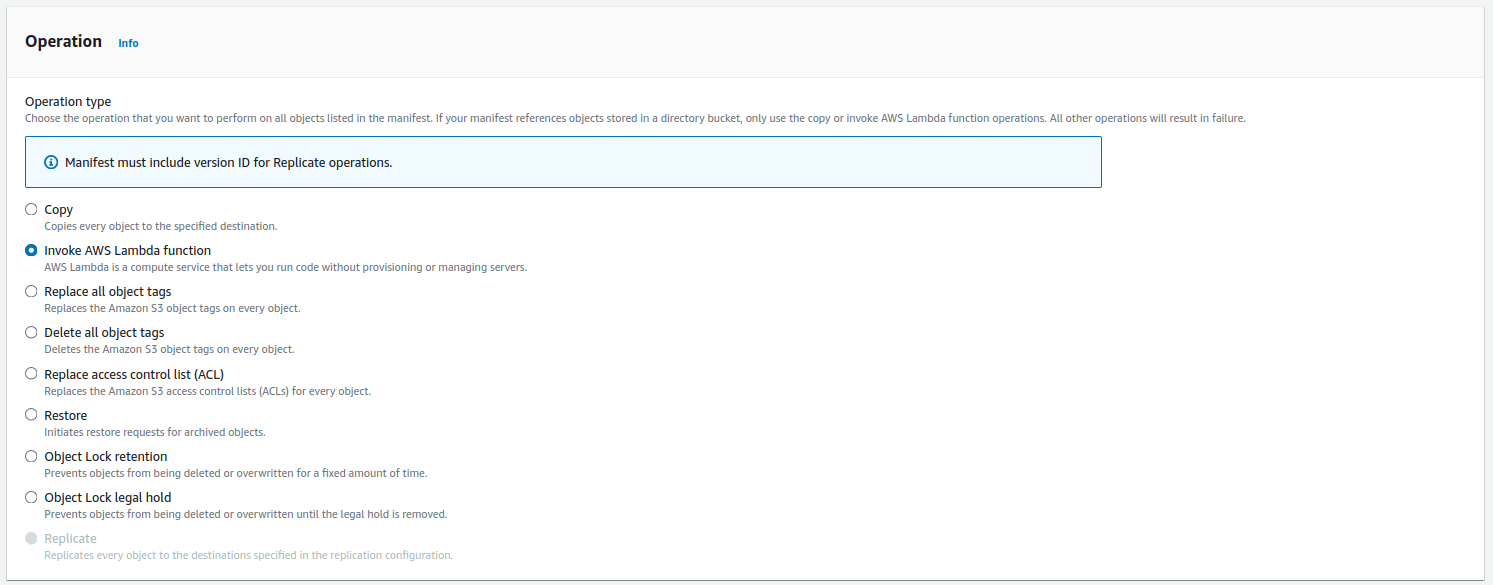The image size is (1493, 585).
Task: Choose Replace all object tags option
Action: (31, 291)
